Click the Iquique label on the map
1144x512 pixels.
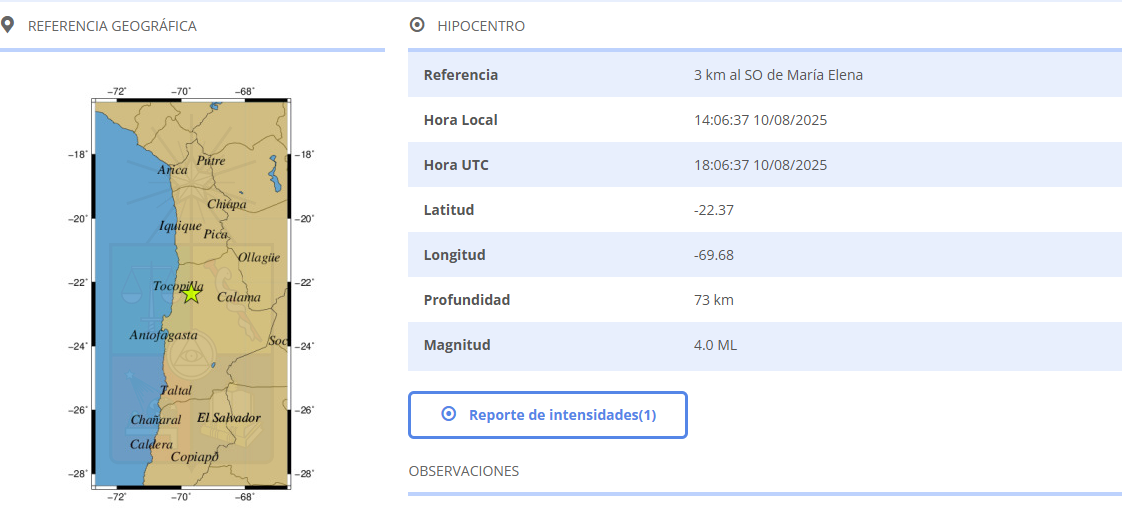tap(180, 226)
